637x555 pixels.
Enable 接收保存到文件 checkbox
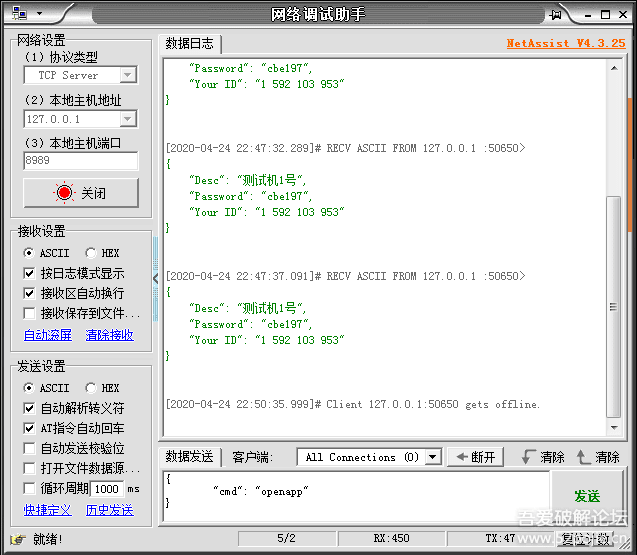click(29, 313)
